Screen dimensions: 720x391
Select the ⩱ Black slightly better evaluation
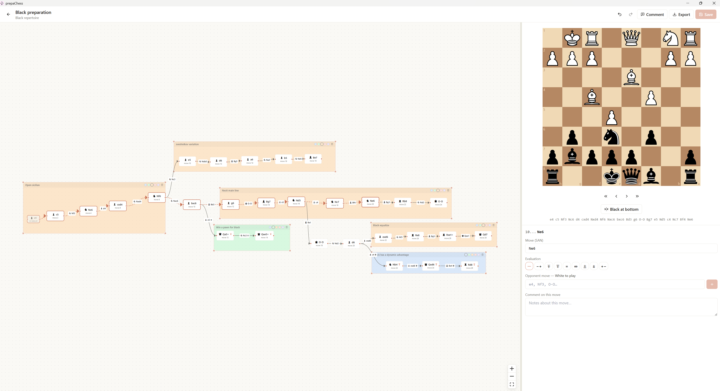pos(558,266)
